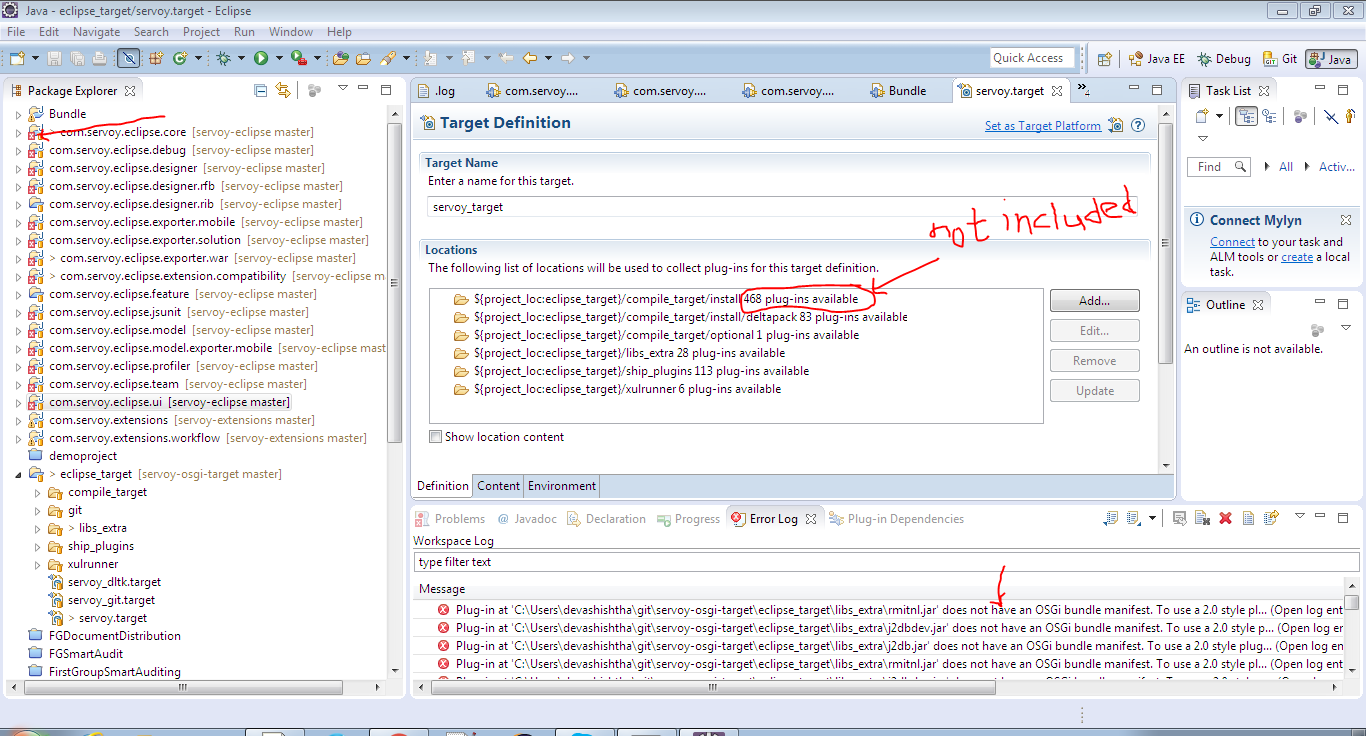The width and height of the screenshot is (1366, 736).
Task: Click the create link in Connect Mylyn
Action: [1297, 257]
